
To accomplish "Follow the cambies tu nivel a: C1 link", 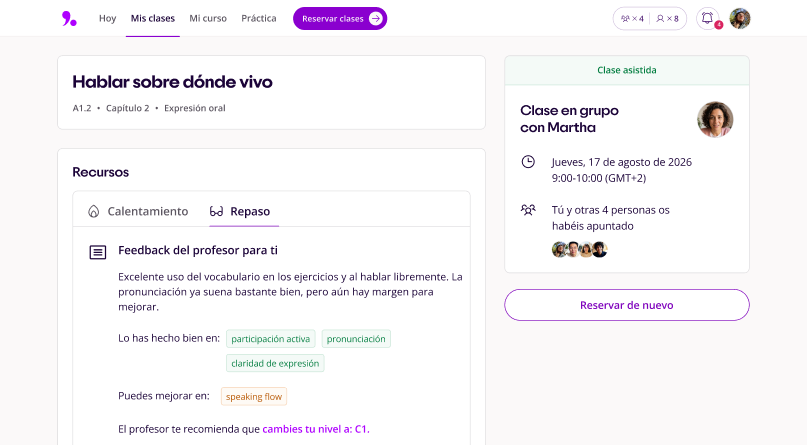I will [x=316, y=429].
